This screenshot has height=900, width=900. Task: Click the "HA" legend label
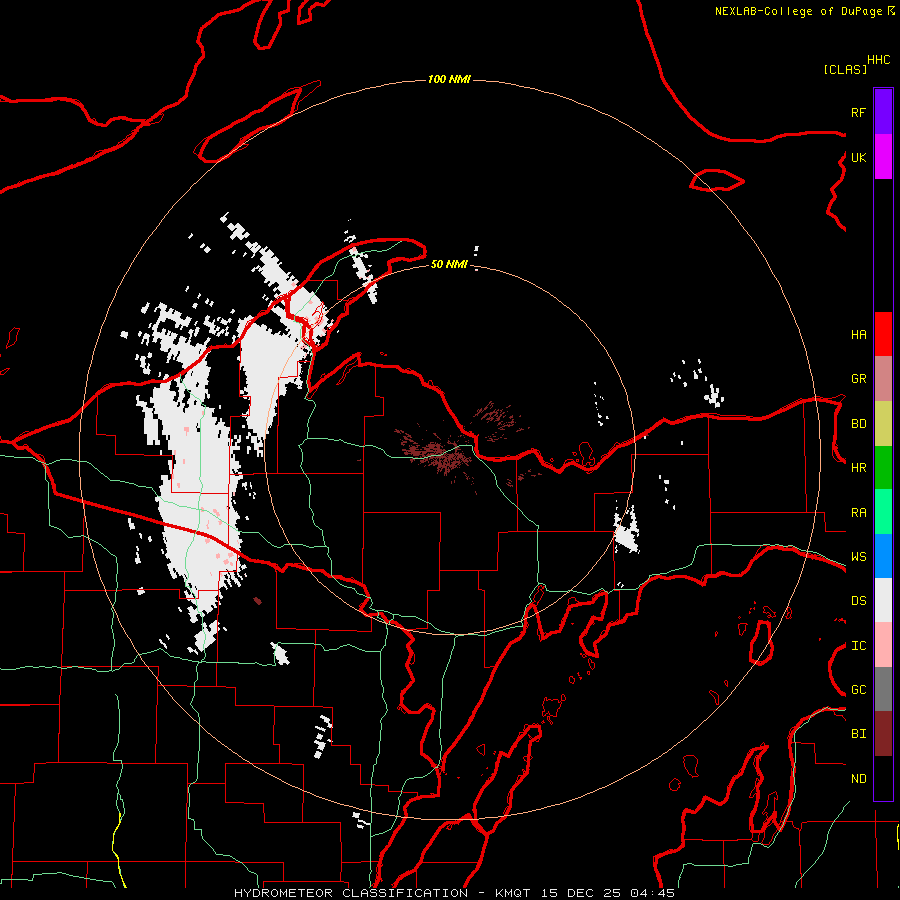click(x=858, y=334)
